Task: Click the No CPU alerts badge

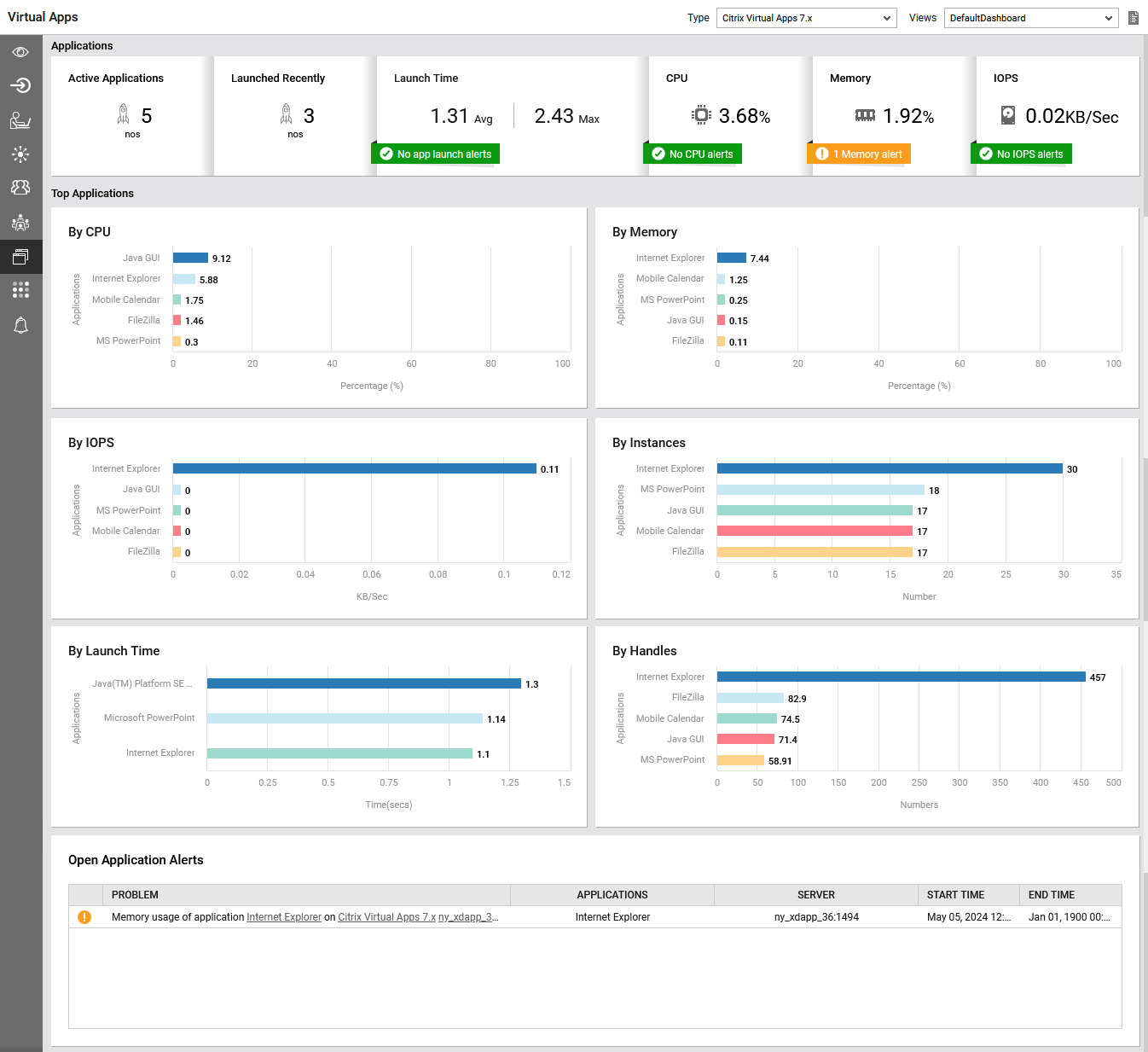Action: tap(693, 154)
